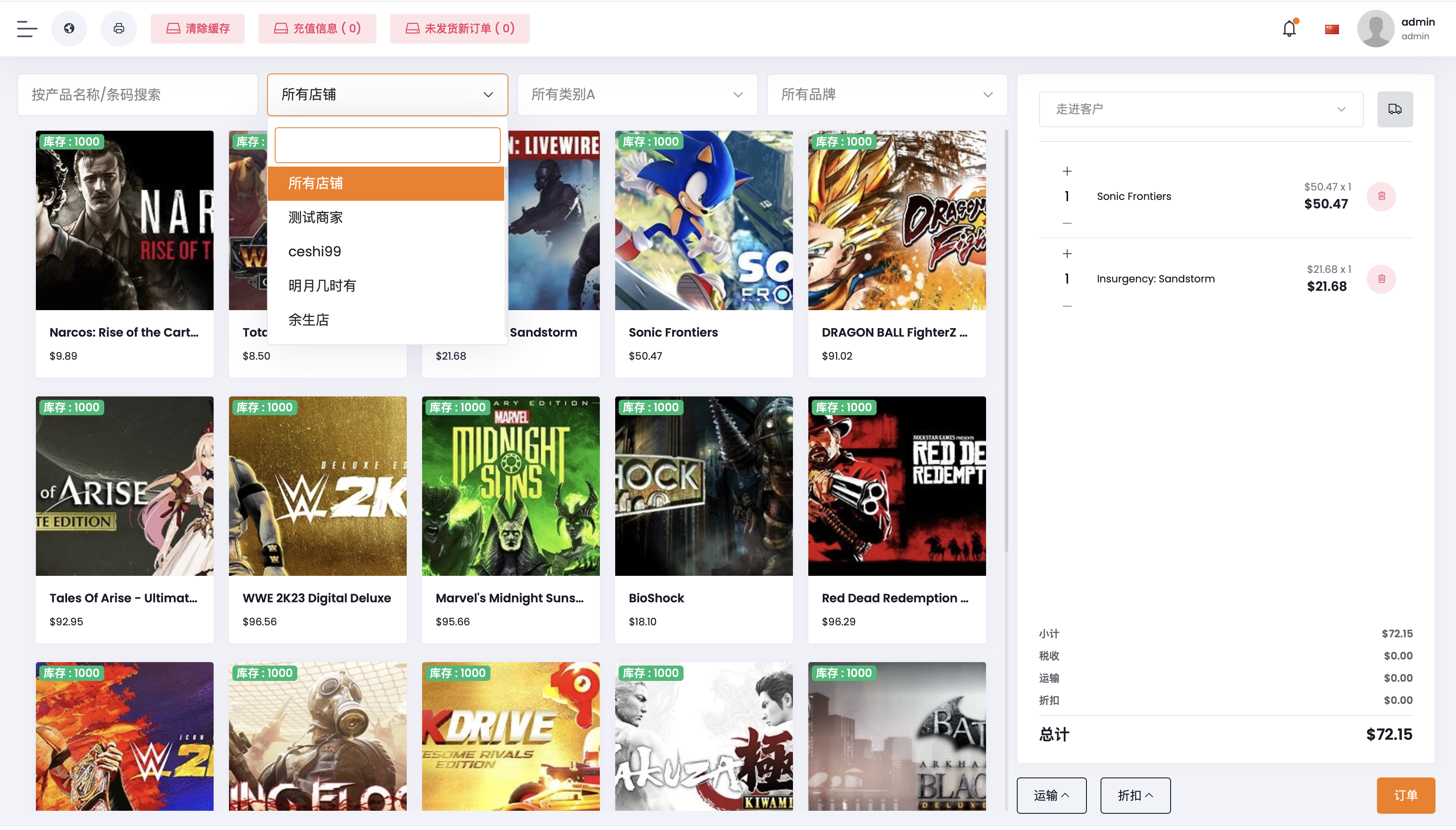Screen dimensions: 1456x830
Task: Expand the 运输 shipping panel
Action: (1051, 795)
